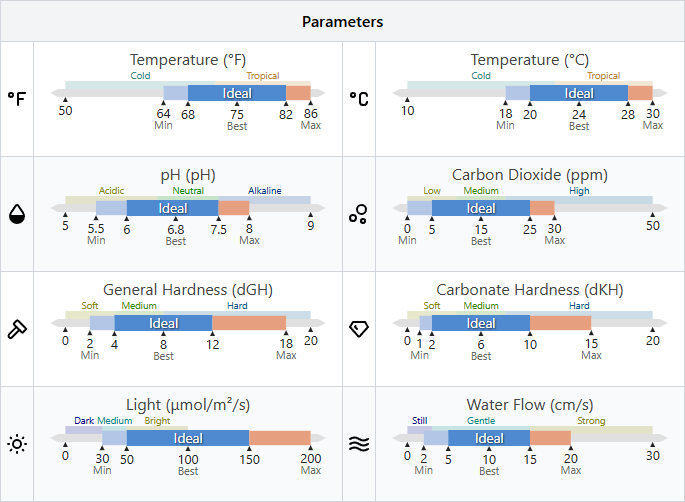Click the orange segment on General Hardness bar
Viewport: 685px width, 502px height.
click(249, 323)
